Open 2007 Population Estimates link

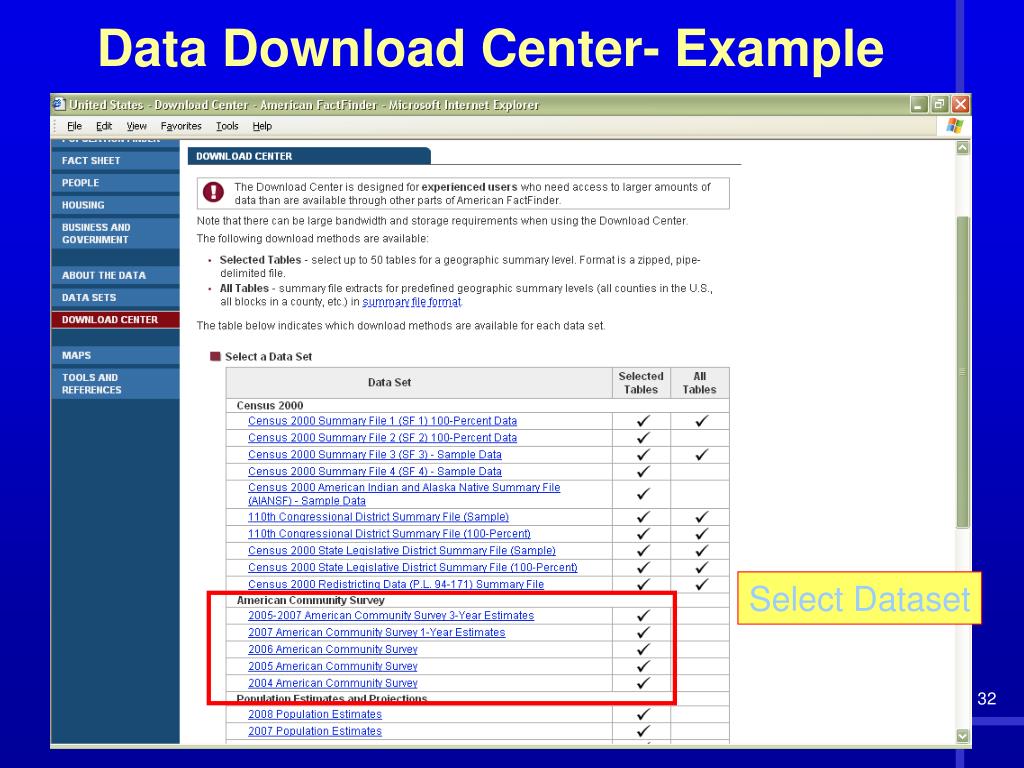(315, 731)
